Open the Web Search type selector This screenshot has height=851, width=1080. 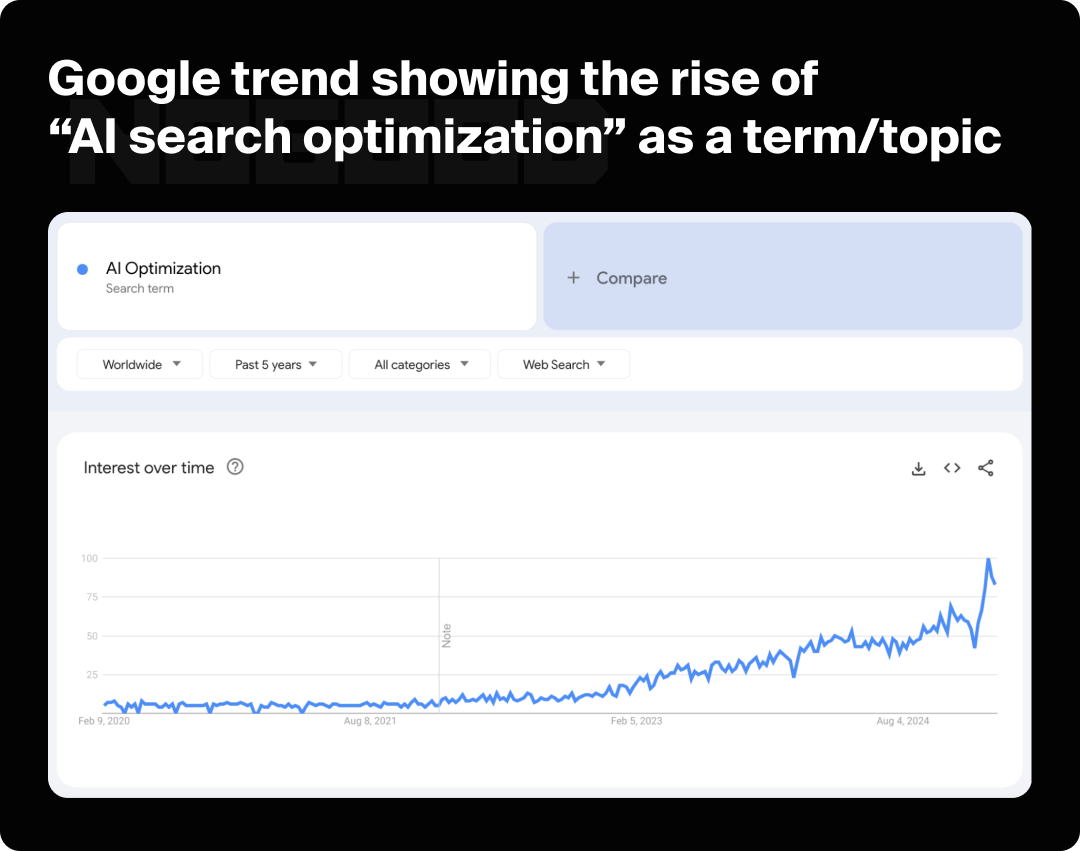tap(563, 364)
